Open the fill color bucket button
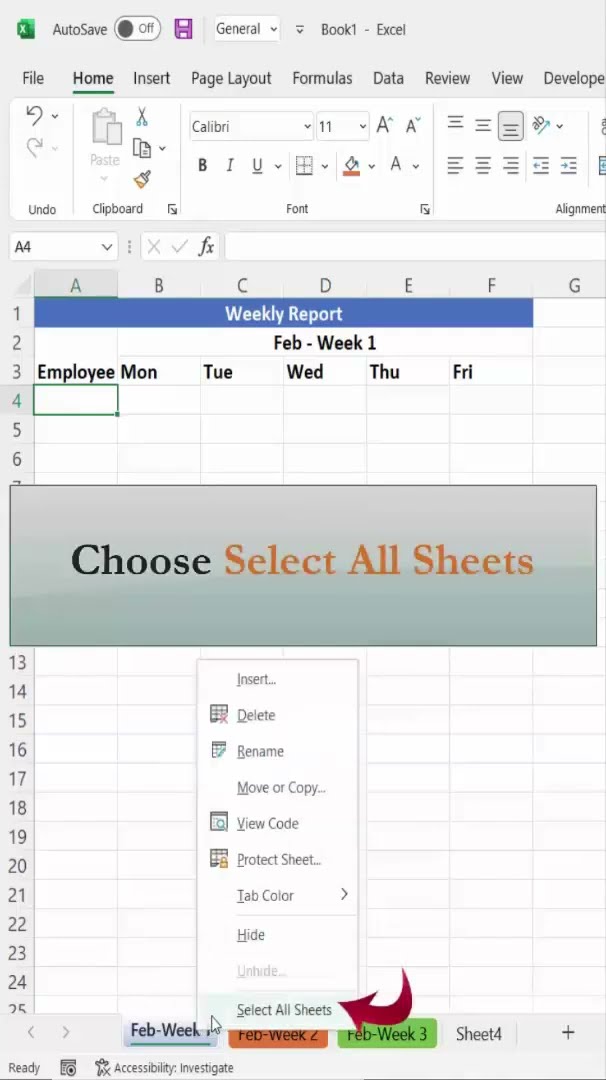 351,166
